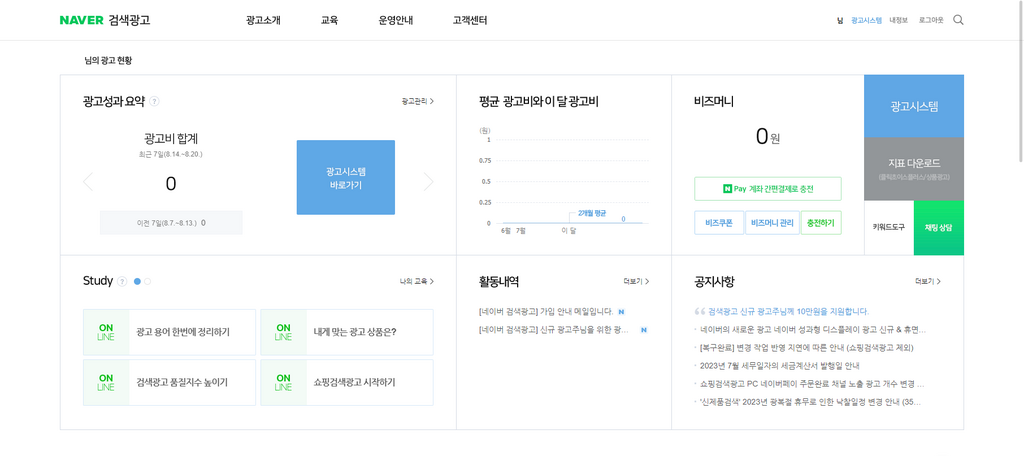Image resolution: width=1024 pixels, height=456 pixels.
Task: Open course 검색광고 품질지수 높이기
Action: pos(169,382)
